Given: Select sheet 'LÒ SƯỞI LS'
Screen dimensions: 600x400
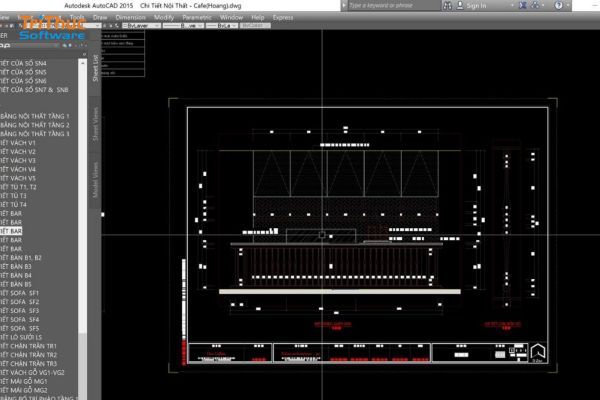Looking at the screenshot, I should point(21,337).
